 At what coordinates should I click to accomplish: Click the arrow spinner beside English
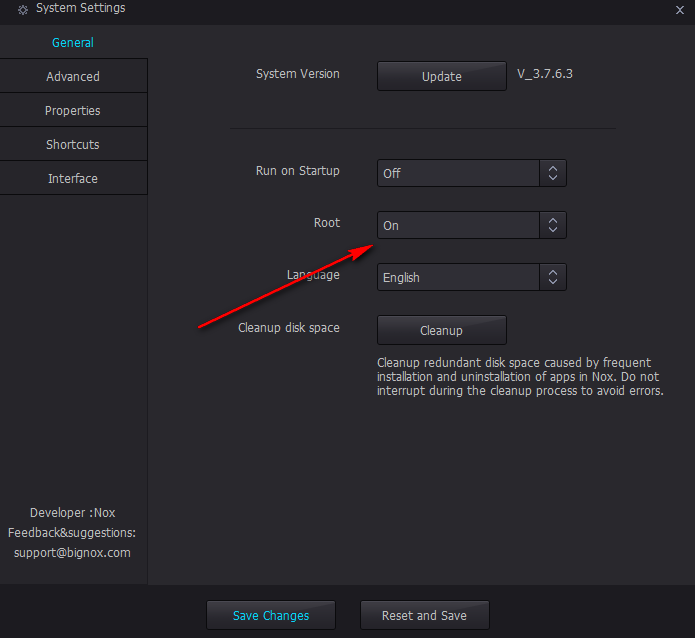tap(553, 277)
